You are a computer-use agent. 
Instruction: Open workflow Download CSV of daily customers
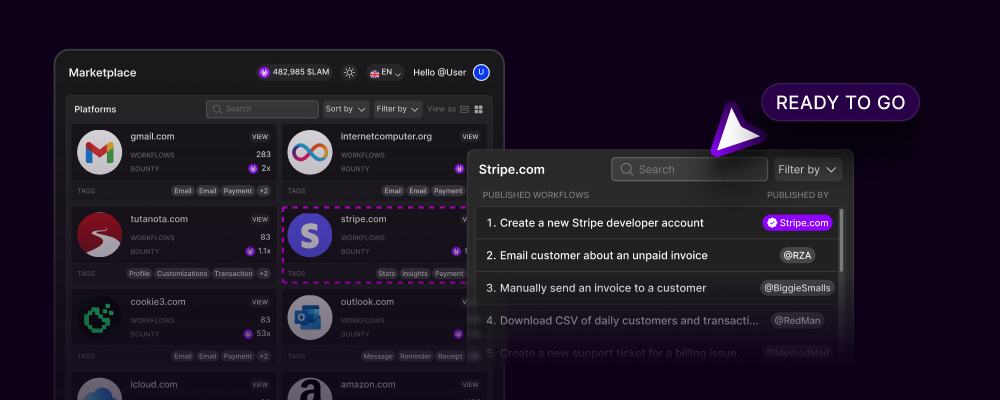[657, 321]
